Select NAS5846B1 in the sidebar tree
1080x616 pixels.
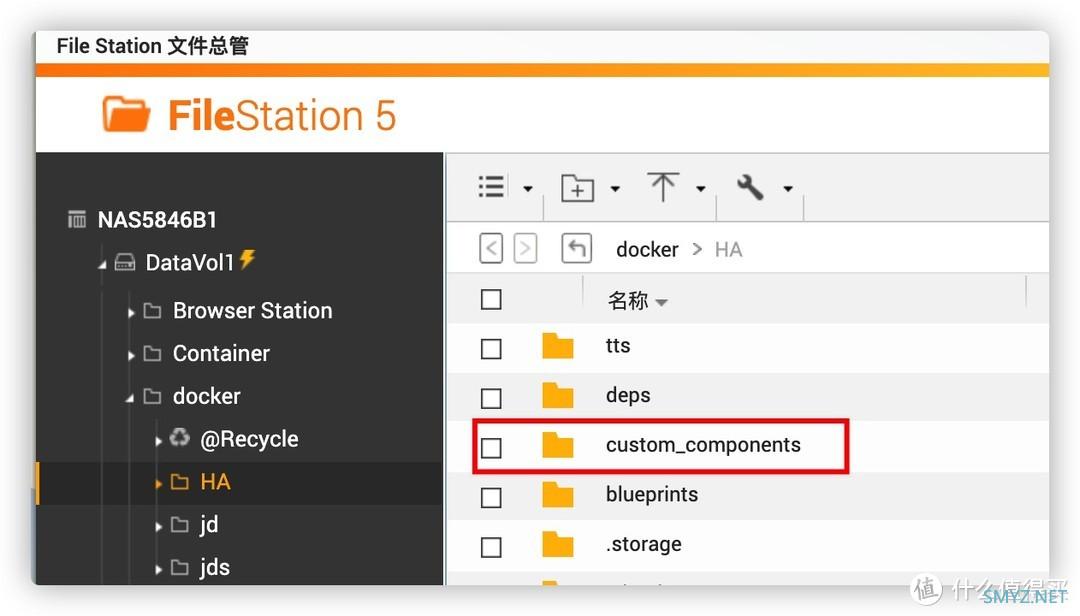157,220
